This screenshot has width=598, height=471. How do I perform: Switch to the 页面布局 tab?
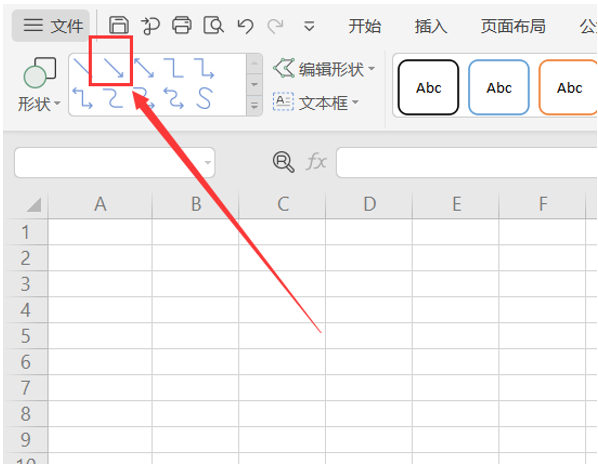[513, 26]
